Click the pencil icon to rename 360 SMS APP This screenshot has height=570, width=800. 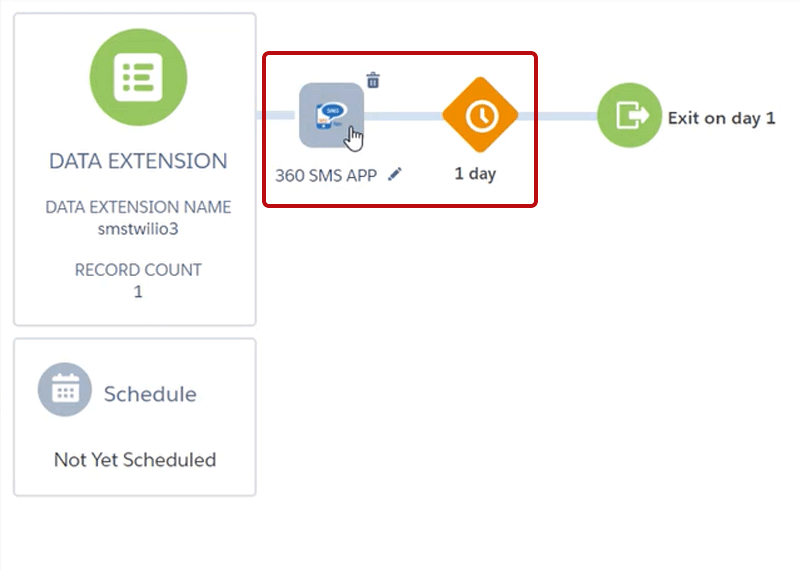395,174
